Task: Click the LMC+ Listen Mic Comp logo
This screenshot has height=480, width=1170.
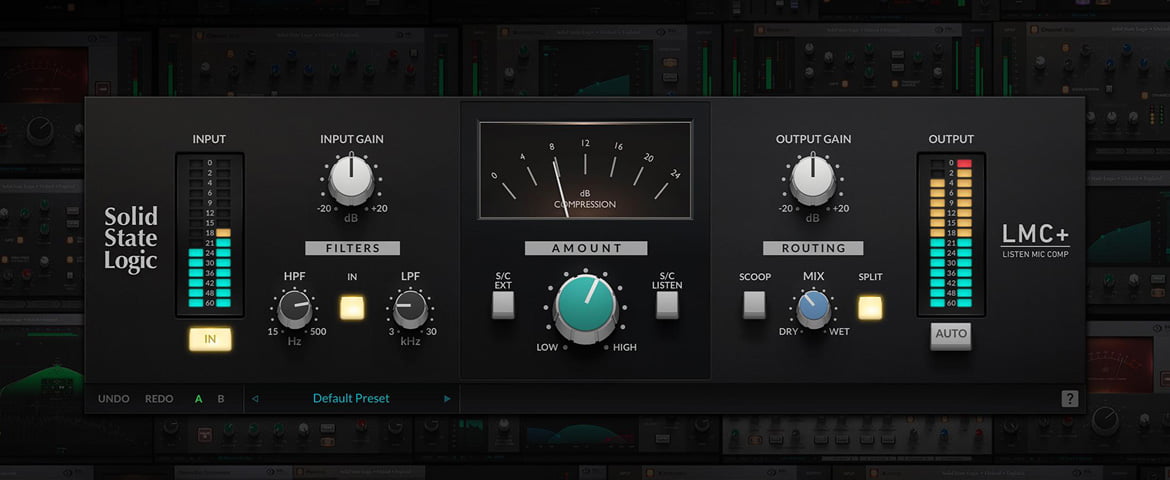Action: (1035, 241)
